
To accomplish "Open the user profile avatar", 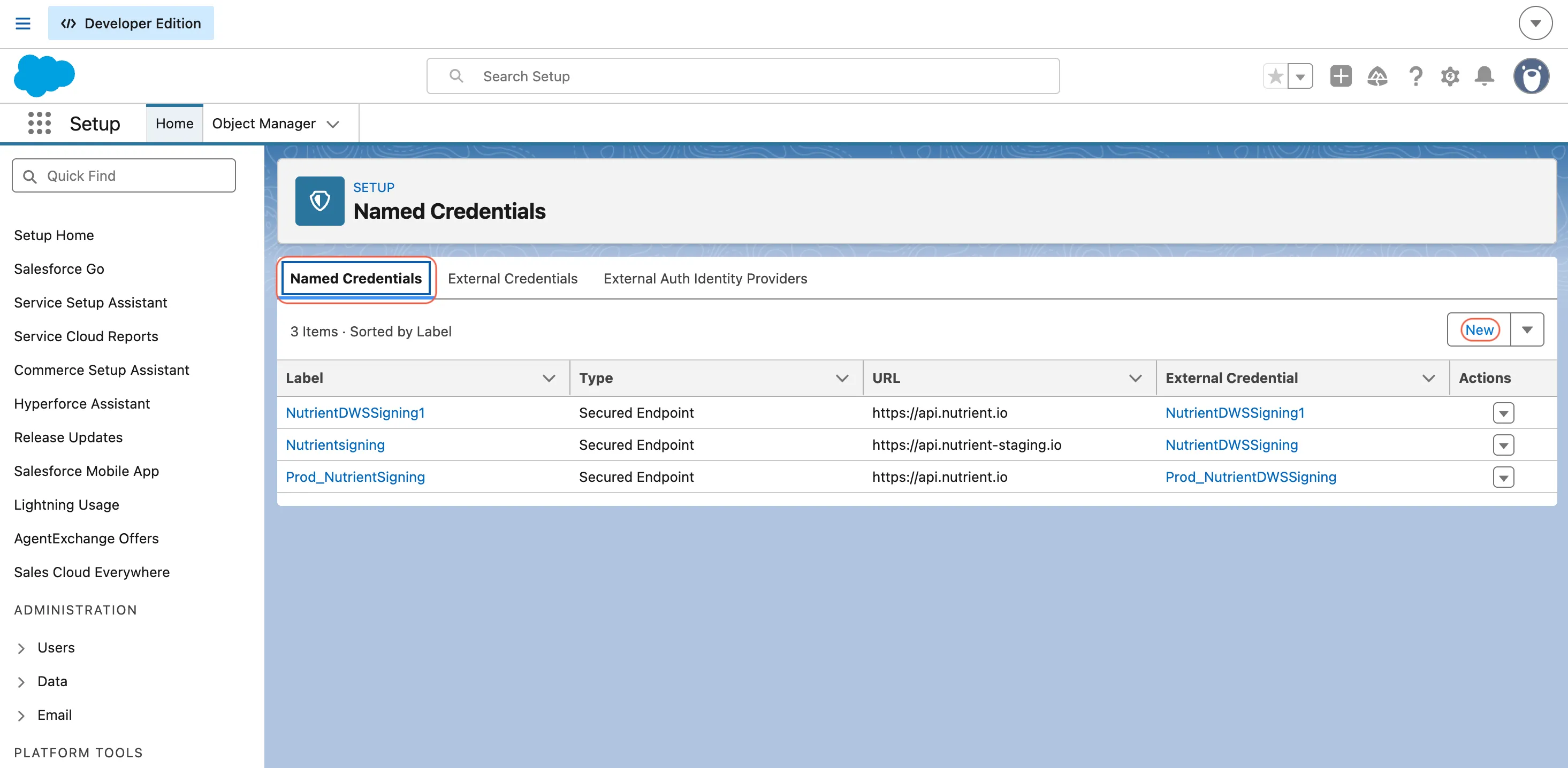I will coord(1531,76).
